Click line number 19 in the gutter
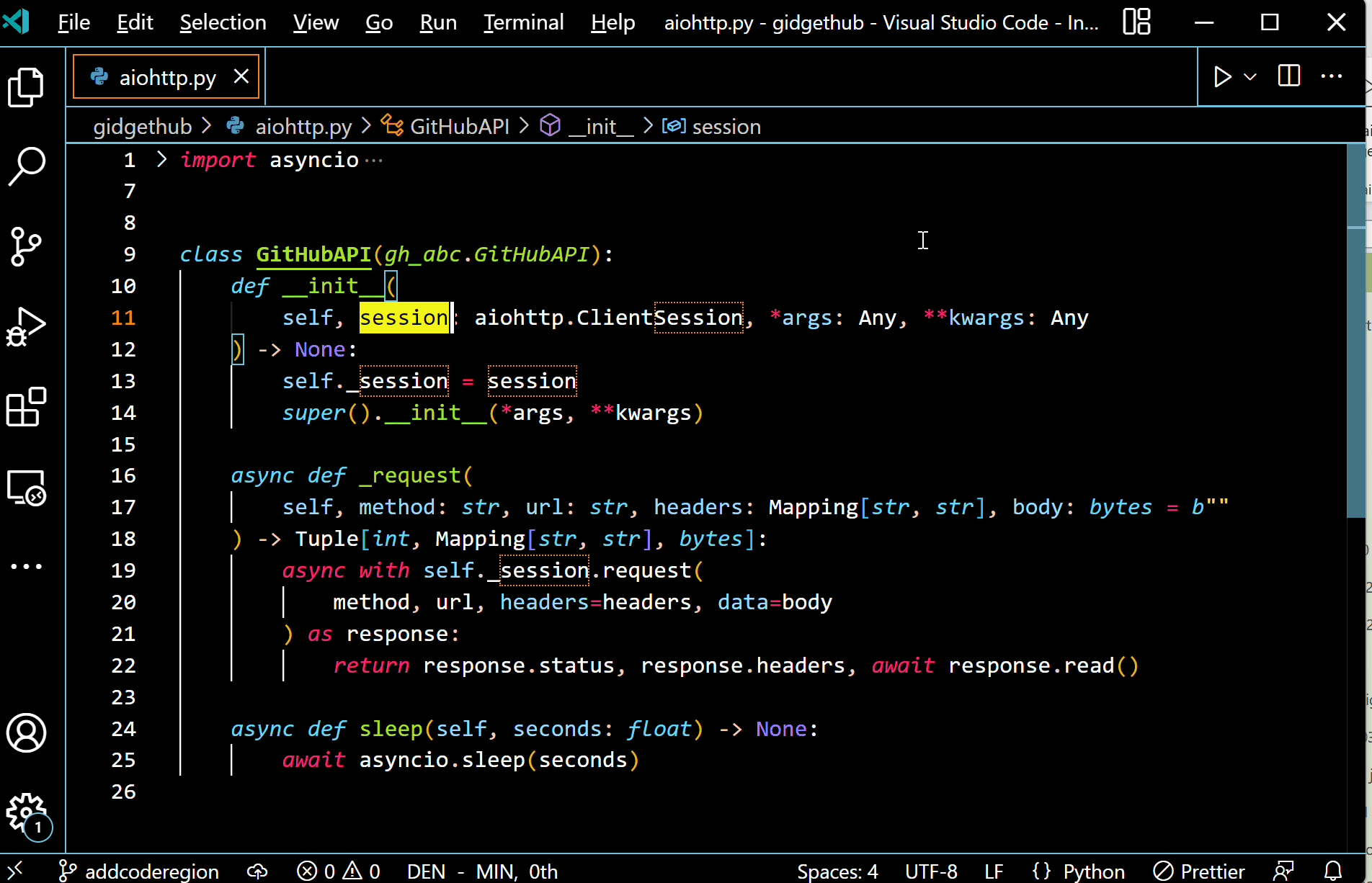The image size is (1372, 883). pos(123,570)
